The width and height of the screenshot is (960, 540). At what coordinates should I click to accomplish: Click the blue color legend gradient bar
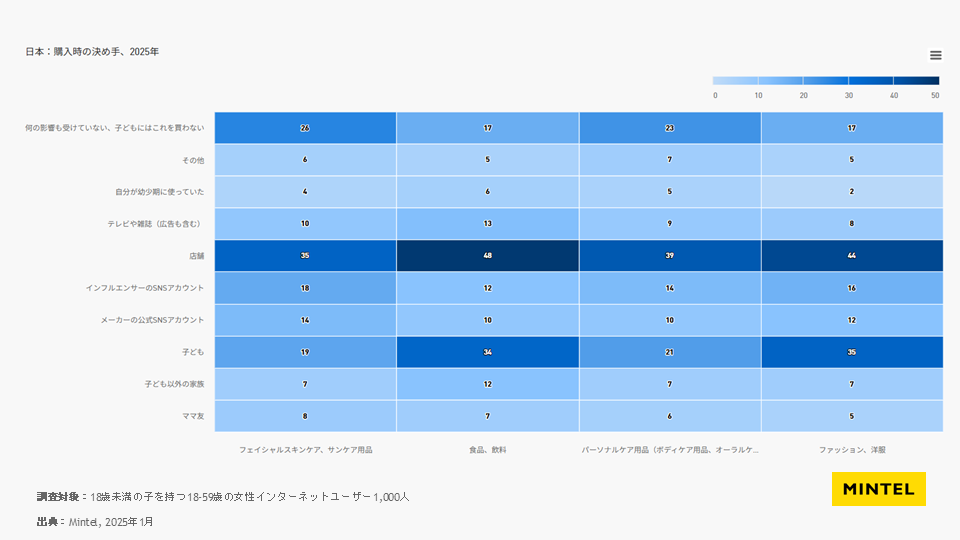coord(826,81)
